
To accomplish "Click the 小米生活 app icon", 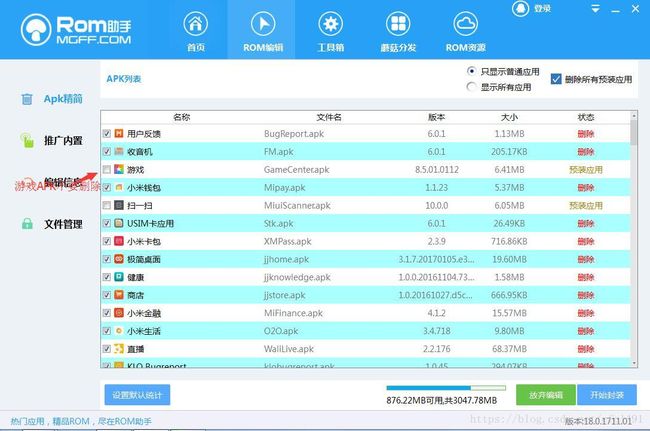I will [x=119, y=331].
